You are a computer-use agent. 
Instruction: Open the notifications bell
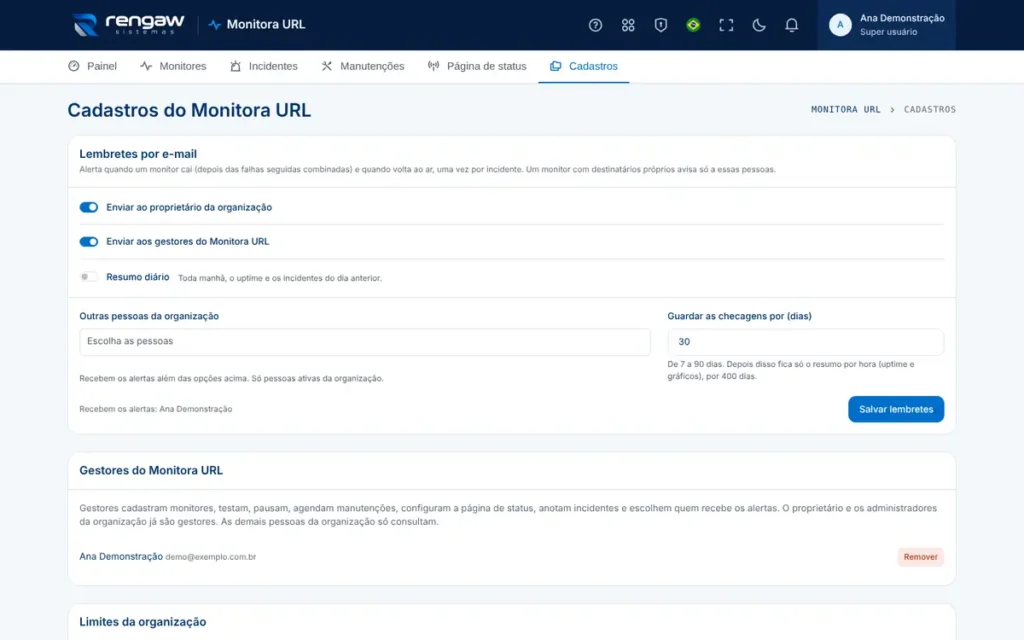(x=791, y=25)
